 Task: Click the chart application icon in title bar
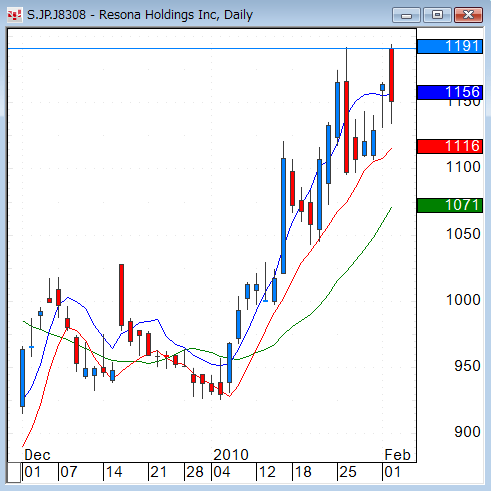click(14, 15)
